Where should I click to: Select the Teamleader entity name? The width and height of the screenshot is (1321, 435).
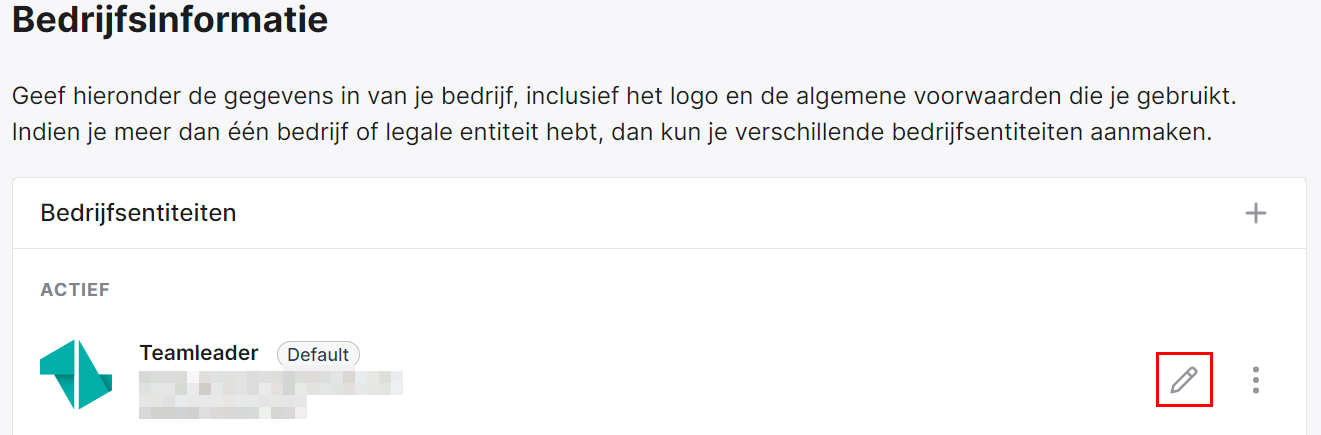click(x=199, y=353)
